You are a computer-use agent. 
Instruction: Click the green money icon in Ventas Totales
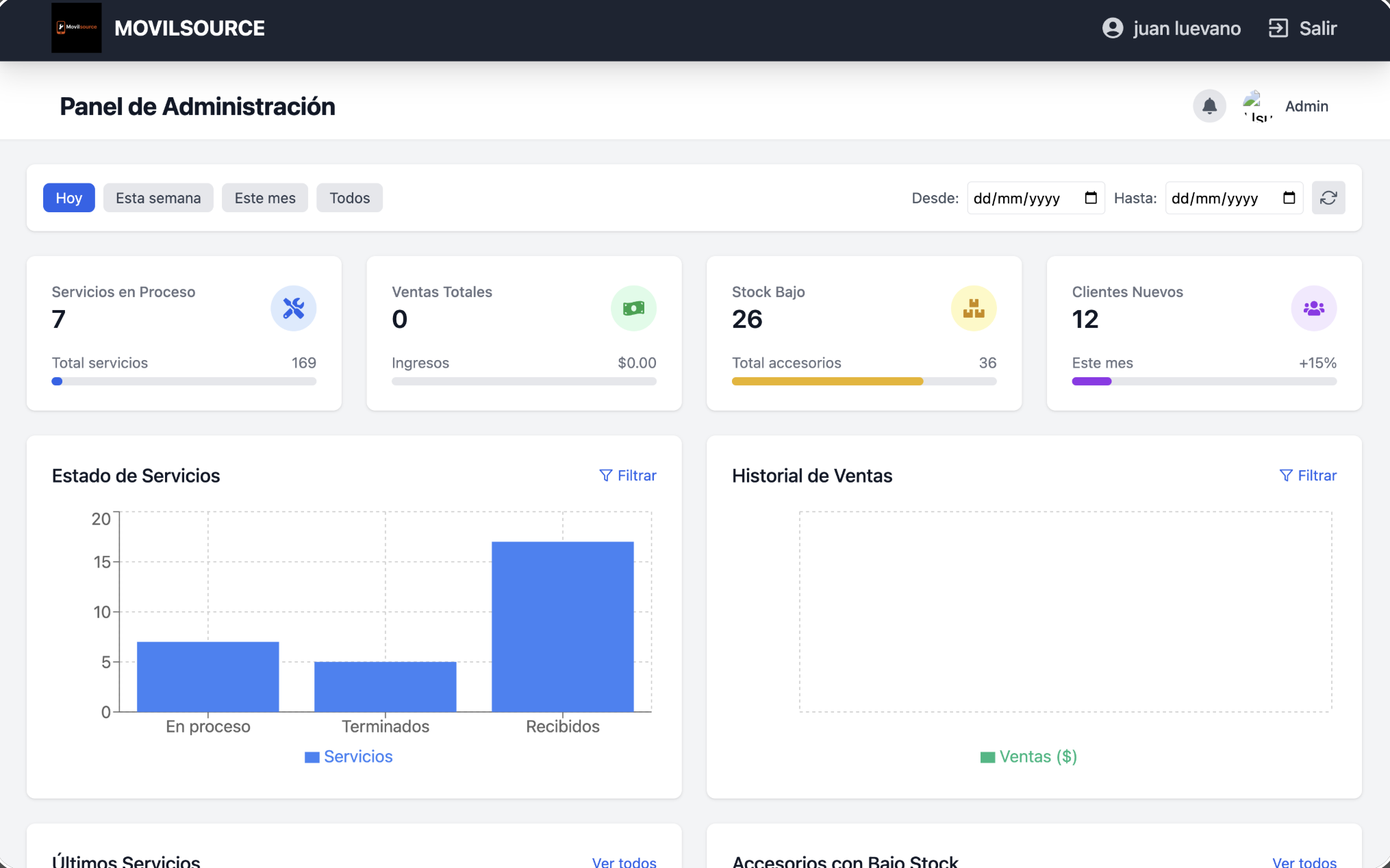click(633, 308)
